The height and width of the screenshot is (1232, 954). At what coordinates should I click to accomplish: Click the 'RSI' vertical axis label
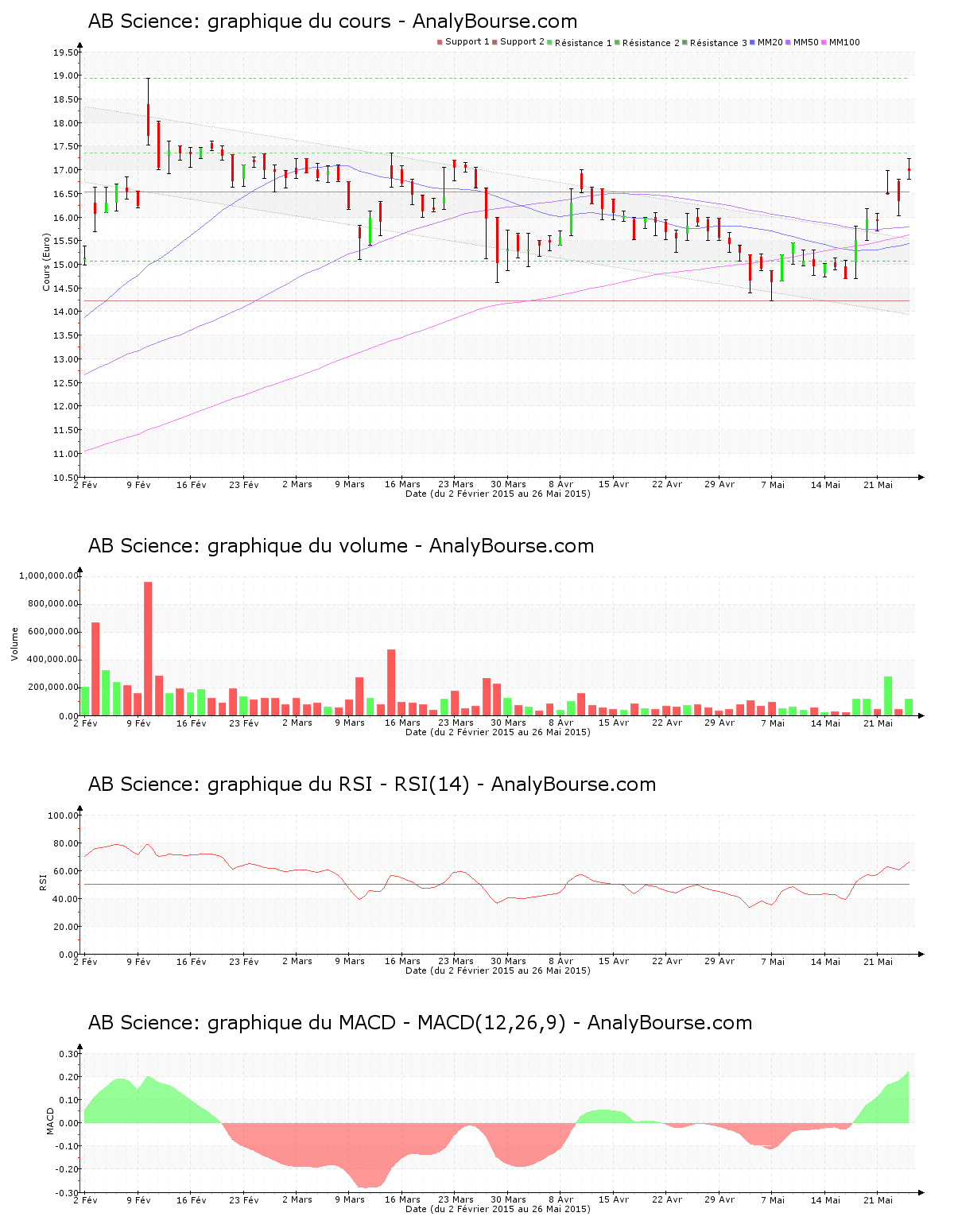[x=43, y=881]
